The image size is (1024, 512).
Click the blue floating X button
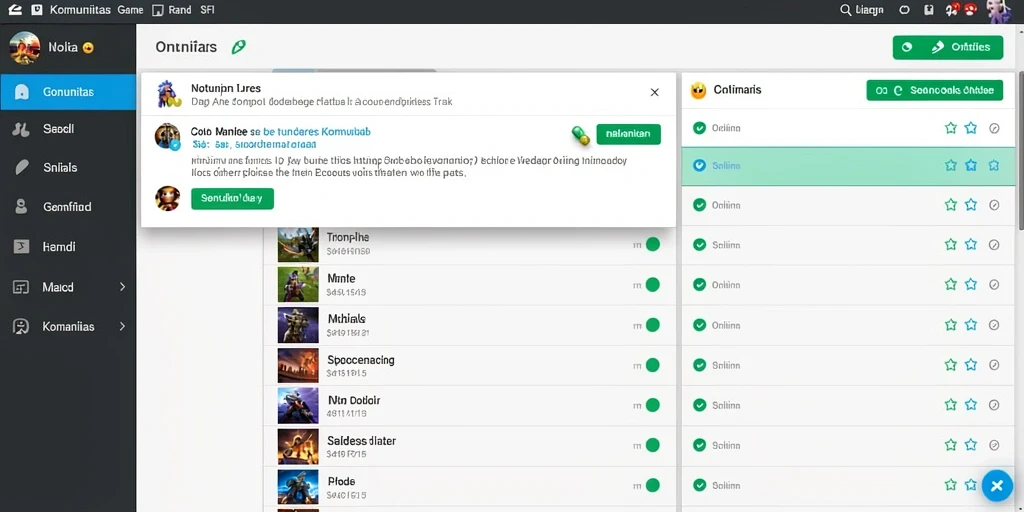pyautogui.click(x=997, y=485)
